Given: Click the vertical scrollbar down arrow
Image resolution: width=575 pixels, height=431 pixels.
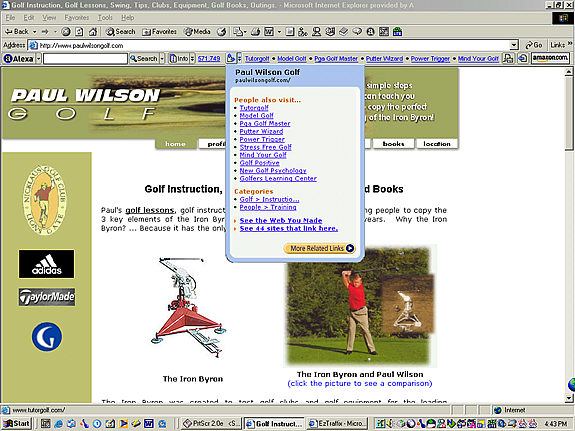Looking at the screenshot, I should click(x=569, y=398).
